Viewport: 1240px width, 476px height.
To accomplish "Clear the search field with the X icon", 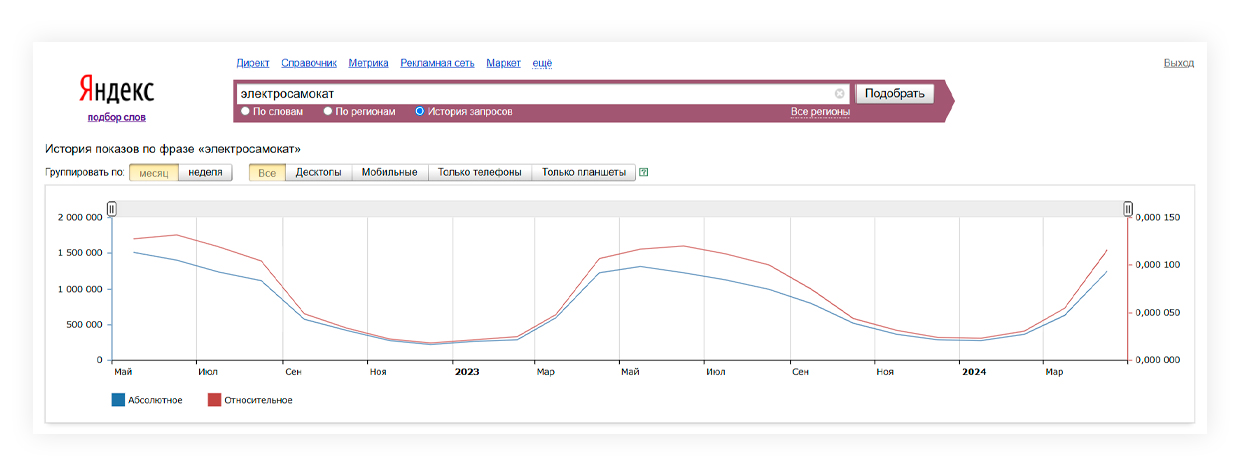I will coord(840,93).
